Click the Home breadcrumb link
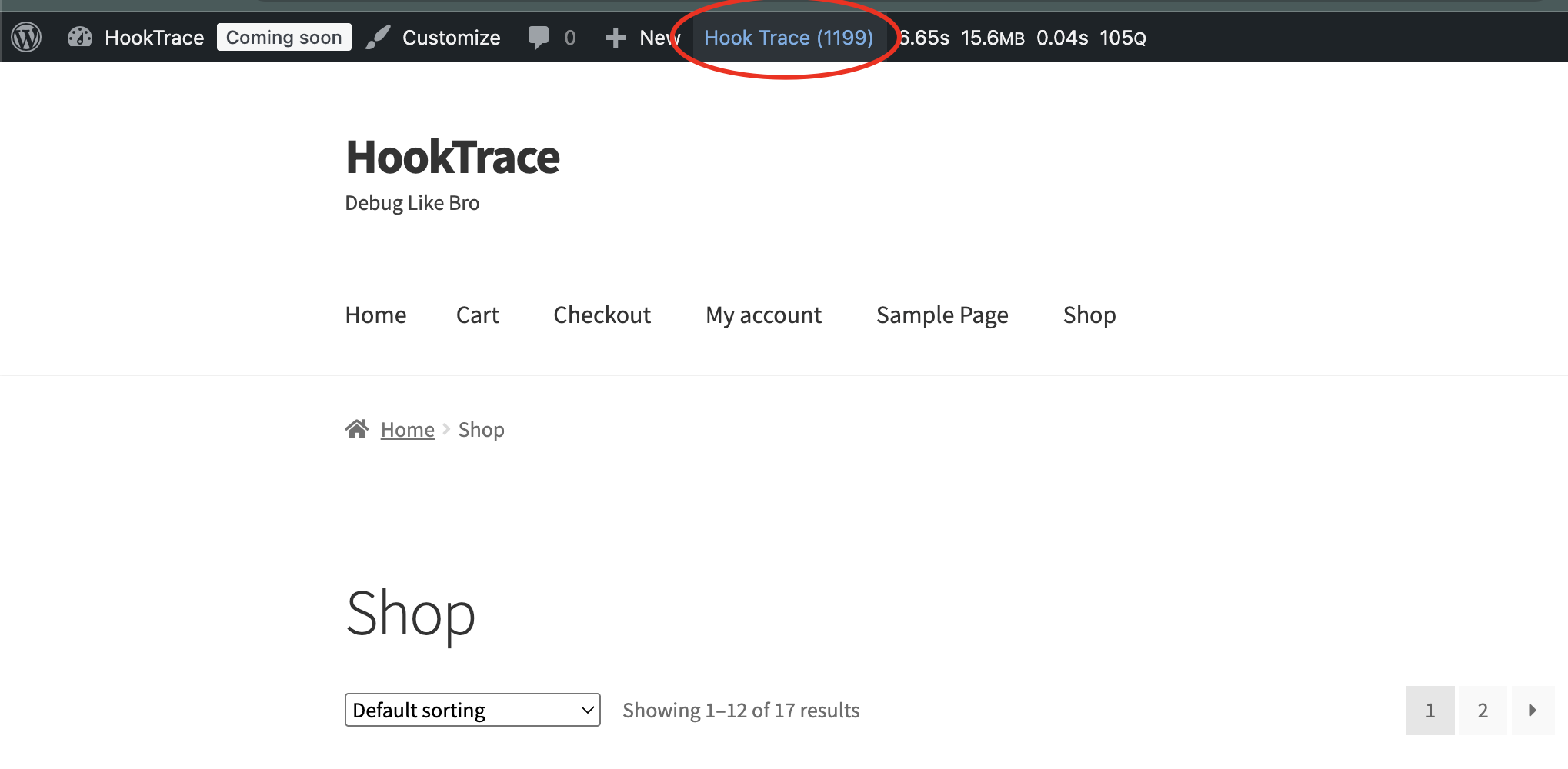1568x769 pixels. pyautogui.click(x=407, y=429)
